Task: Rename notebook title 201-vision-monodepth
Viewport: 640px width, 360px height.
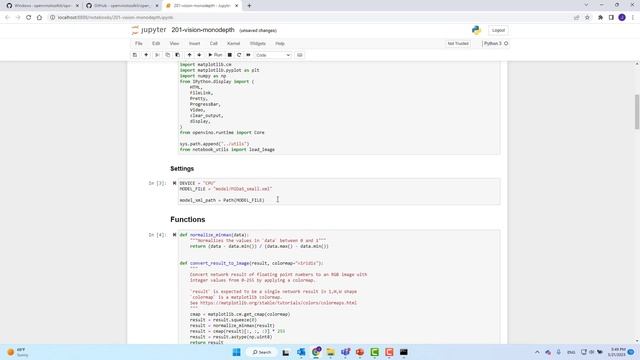Action: (x=203, y=30)
